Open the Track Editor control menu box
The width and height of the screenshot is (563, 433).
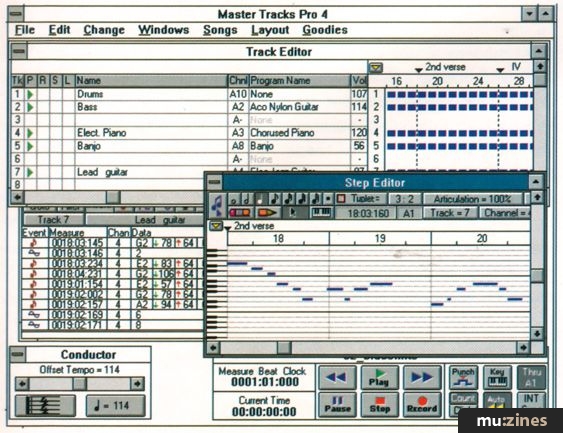pyautogui.click(x=19, y=51)
